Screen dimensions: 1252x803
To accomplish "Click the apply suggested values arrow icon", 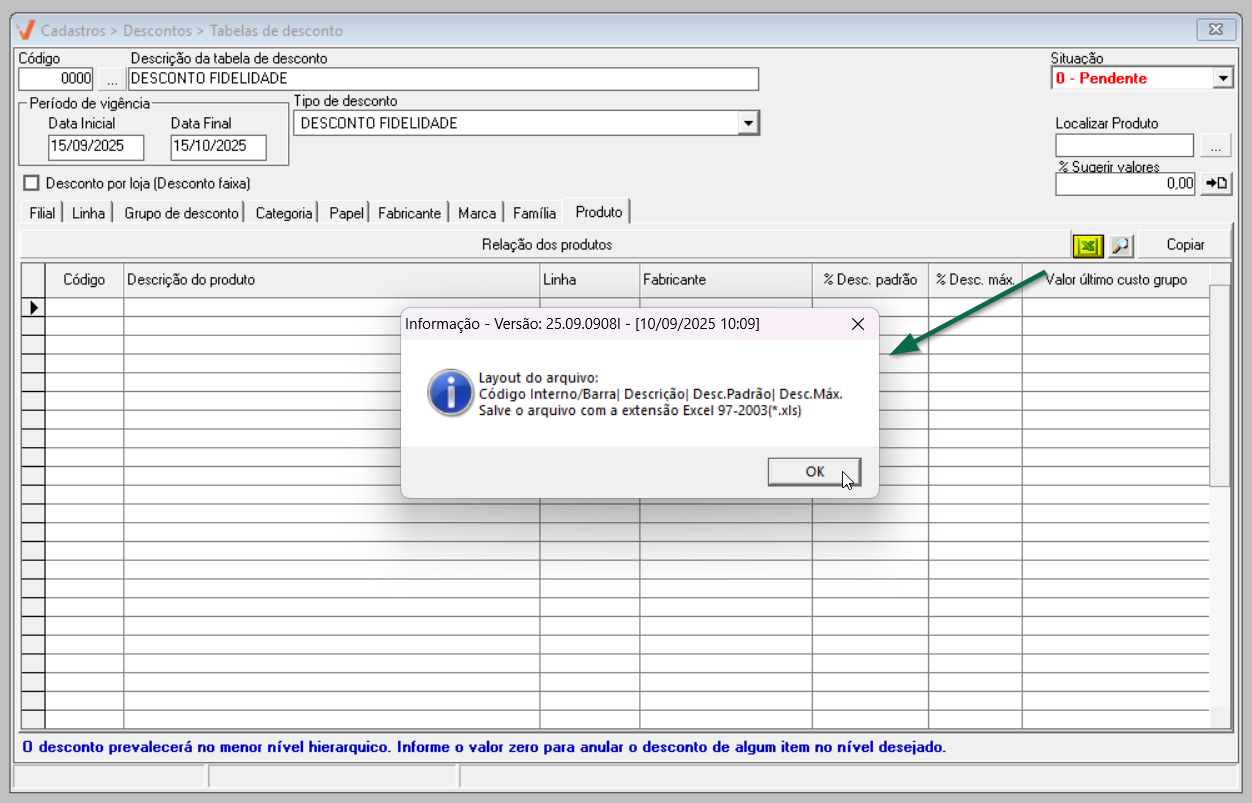I will click(x=1216, y=184).
